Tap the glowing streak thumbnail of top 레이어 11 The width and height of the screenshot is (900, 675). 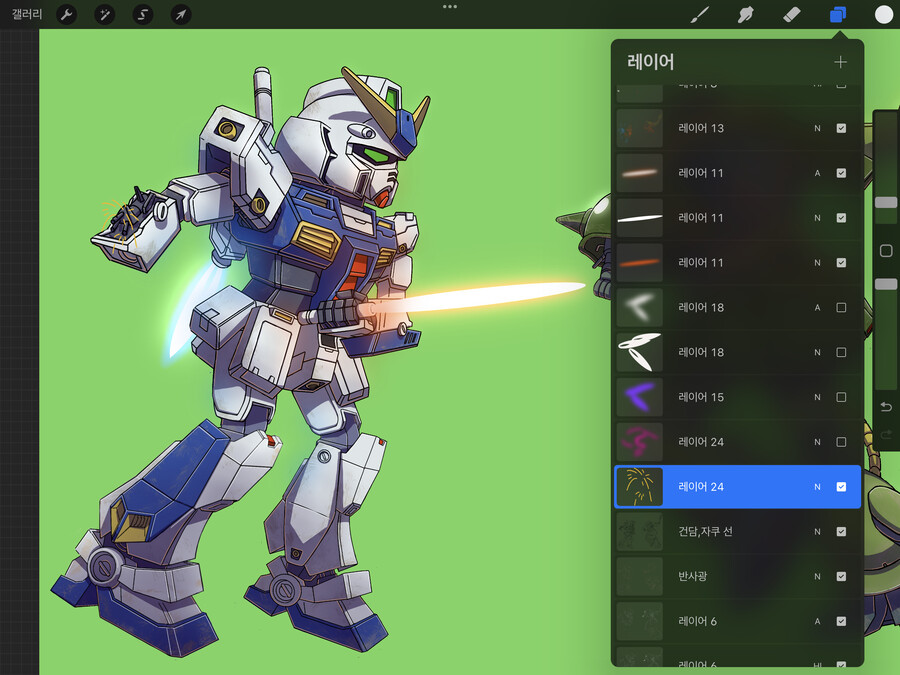(x=639, y=173)
